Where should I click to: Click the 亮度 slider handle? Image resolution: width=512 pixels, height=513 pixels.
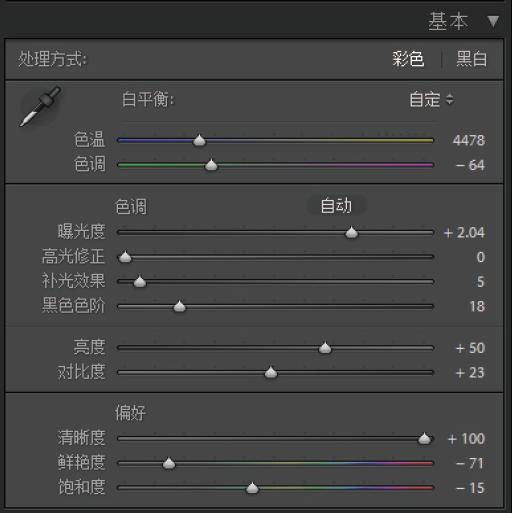click(325, 348)
